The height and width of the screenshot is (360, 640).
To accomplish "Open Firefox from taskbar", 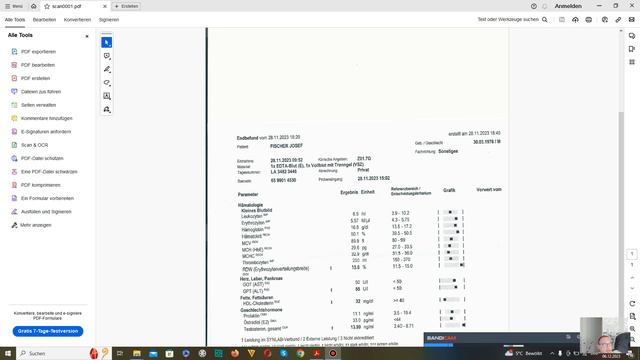I will [x=235, y=353].
